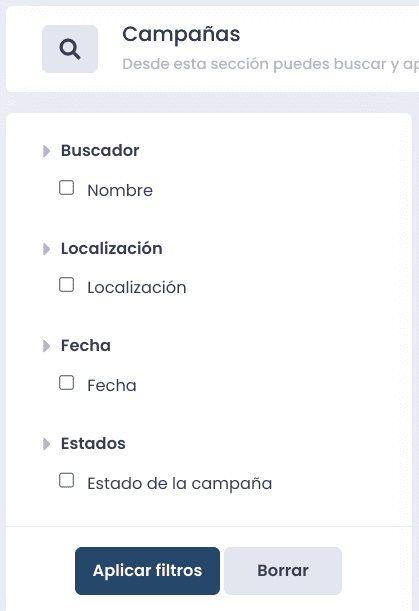Click the Nombre label text
The image size is (419, 611).
(120, 191)
